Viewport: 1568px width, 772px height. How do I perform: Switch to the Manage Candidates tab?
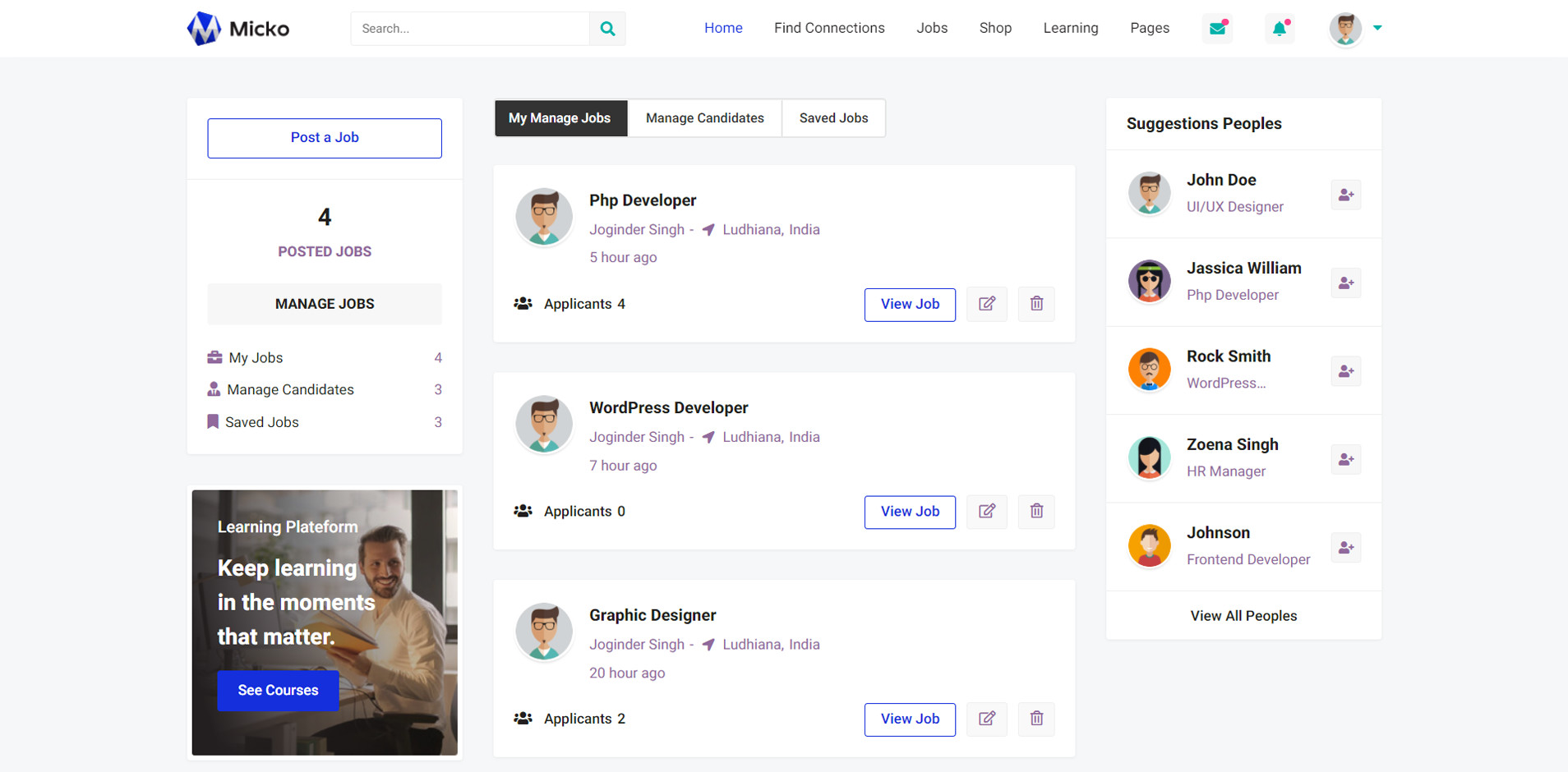(704, 118)
